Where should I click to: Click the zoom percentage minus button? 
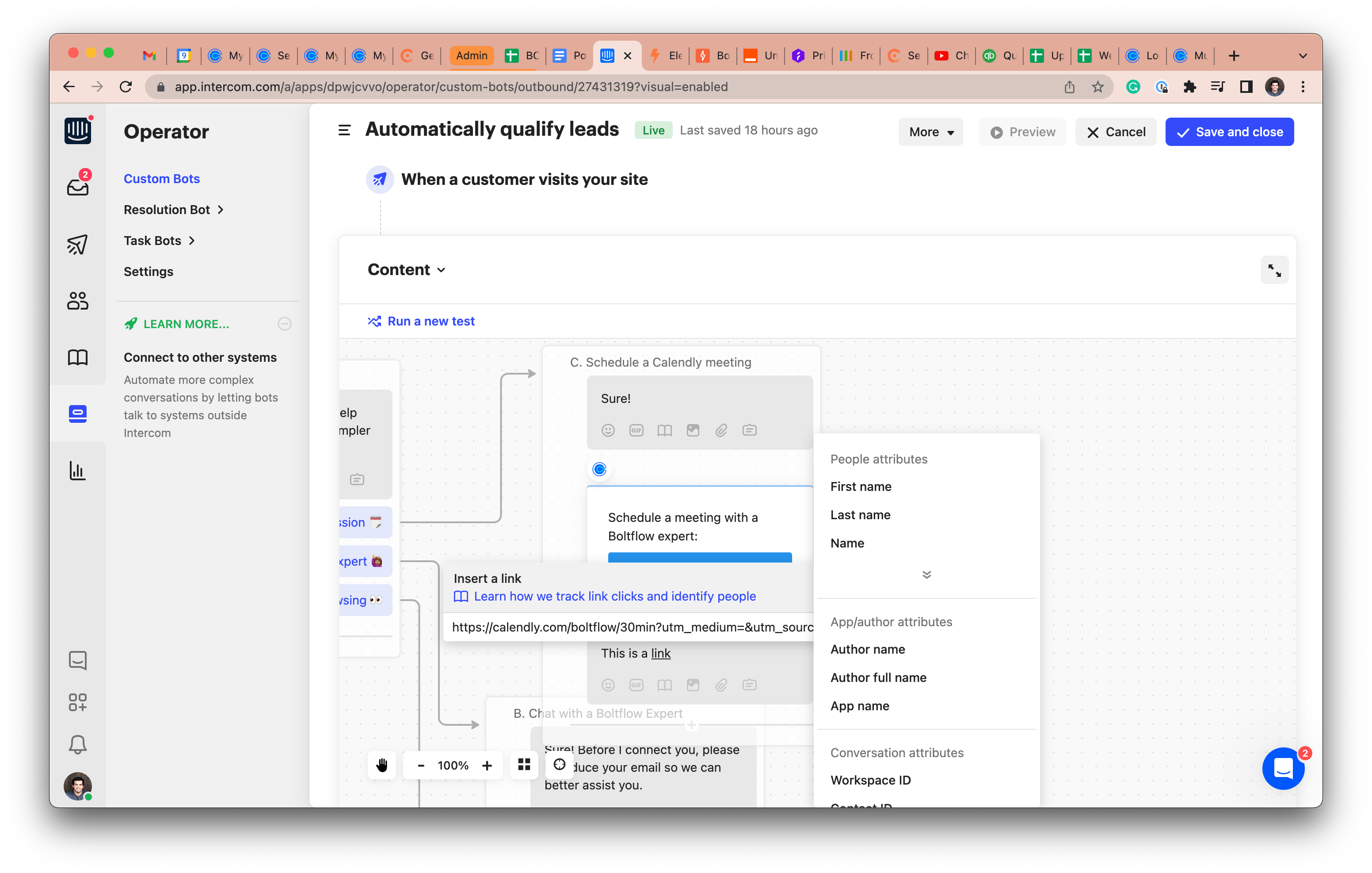[x=422, y=765]
